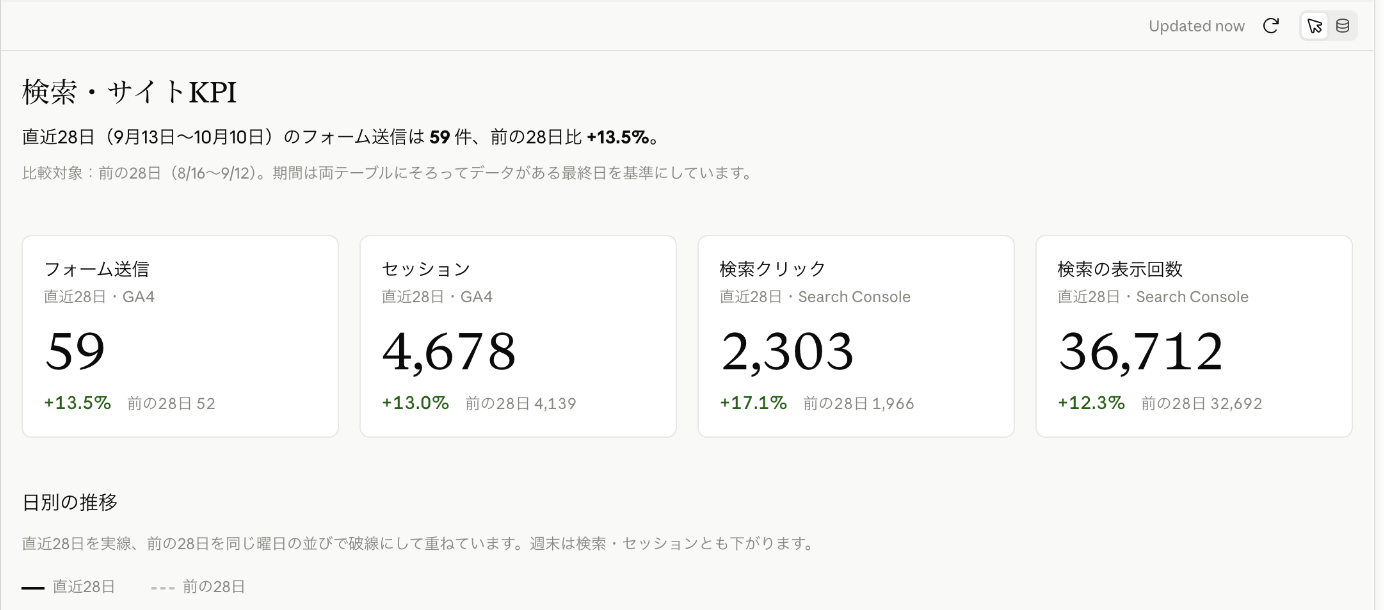Click the 直近28日 solid-line legend entry
The width and height of the screenshot is (1384, 610).
(69, 587)
